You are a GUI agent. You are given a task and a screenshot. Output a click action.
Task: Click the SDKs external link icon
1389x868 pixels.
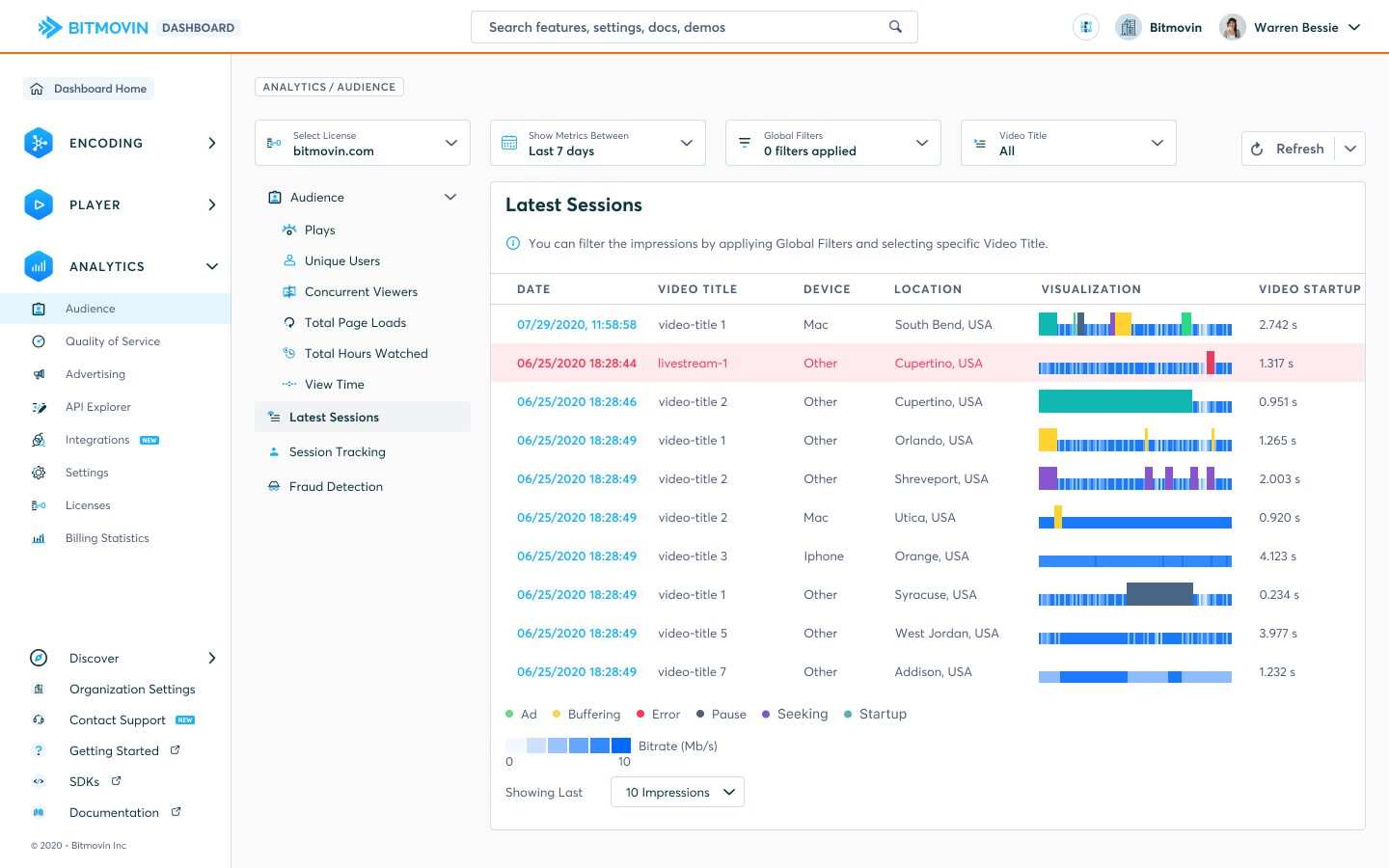point(117,780)
